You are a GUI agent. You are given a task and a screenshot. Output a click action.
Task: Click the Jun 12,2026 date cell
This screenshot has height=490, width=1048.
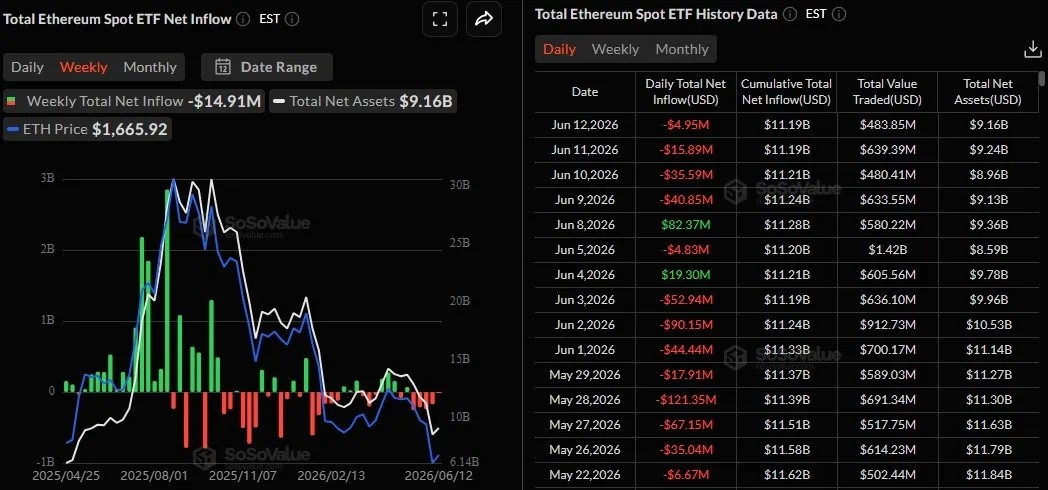click(585, 124)
